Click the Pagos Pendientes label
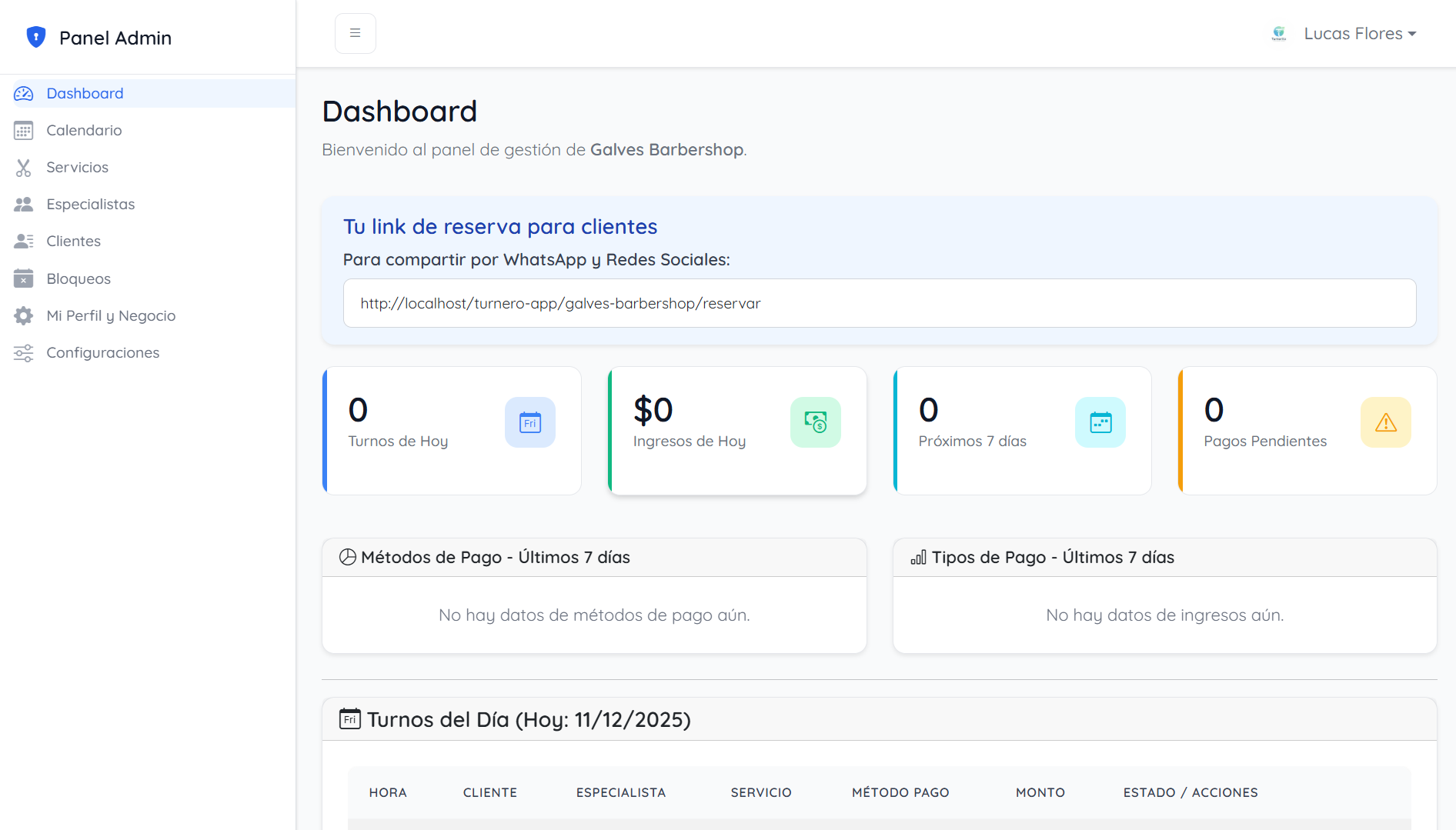The width and height of the screenshot is (1456, 830). pos(1265,442)
